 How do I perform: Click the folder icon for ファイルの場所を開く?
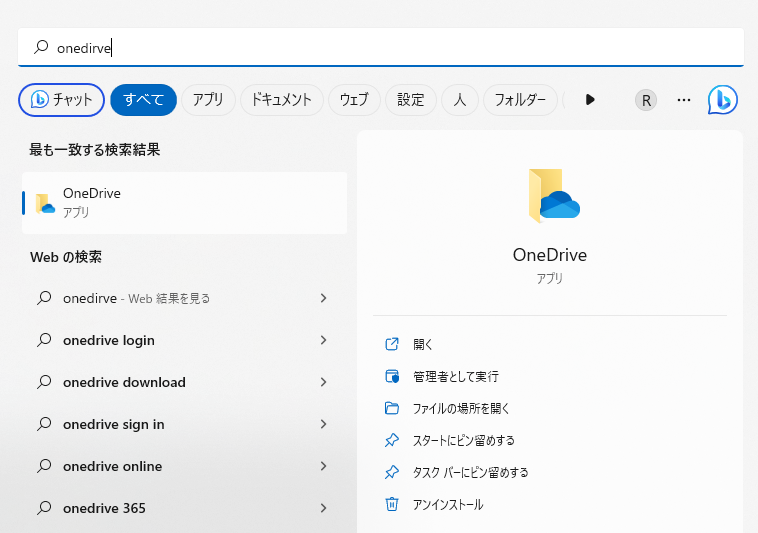point(392,408)
